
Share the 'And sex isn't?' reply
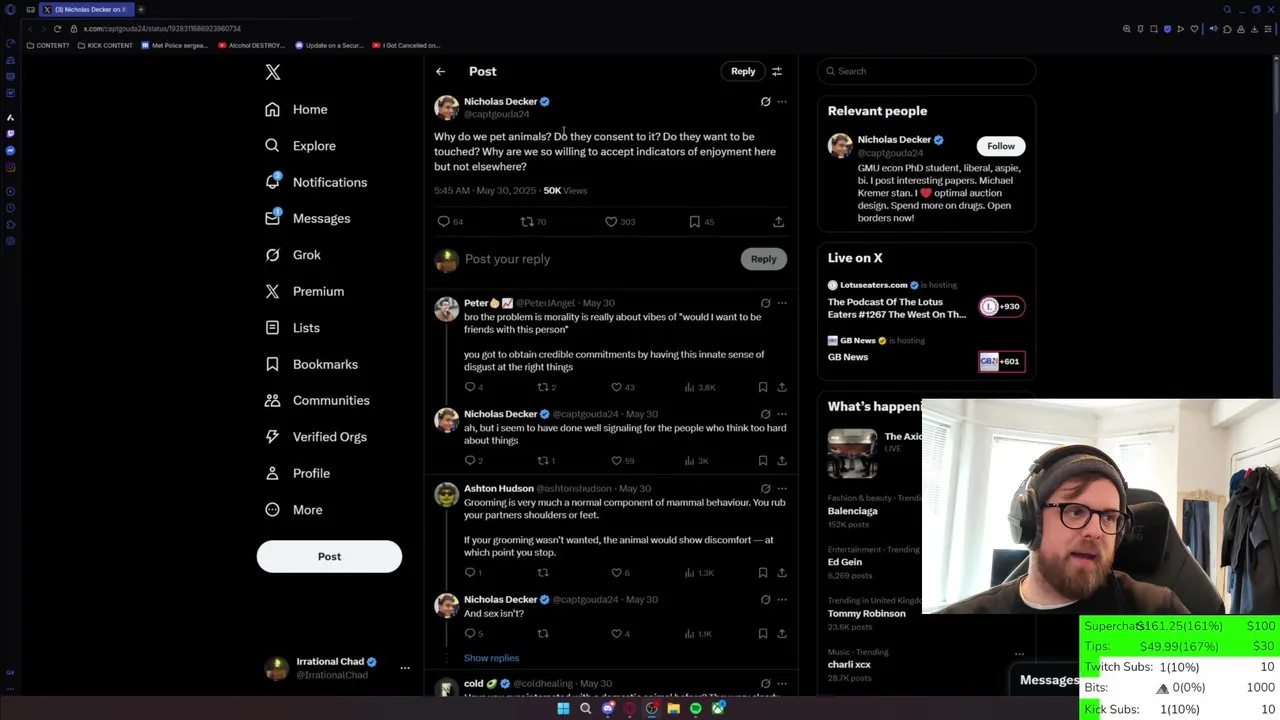782,634
